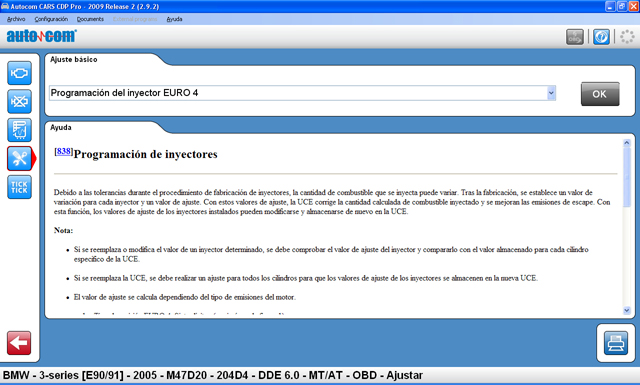Expand the Ajuste básico dropdown arrow
640x385 pixels.
551,93
